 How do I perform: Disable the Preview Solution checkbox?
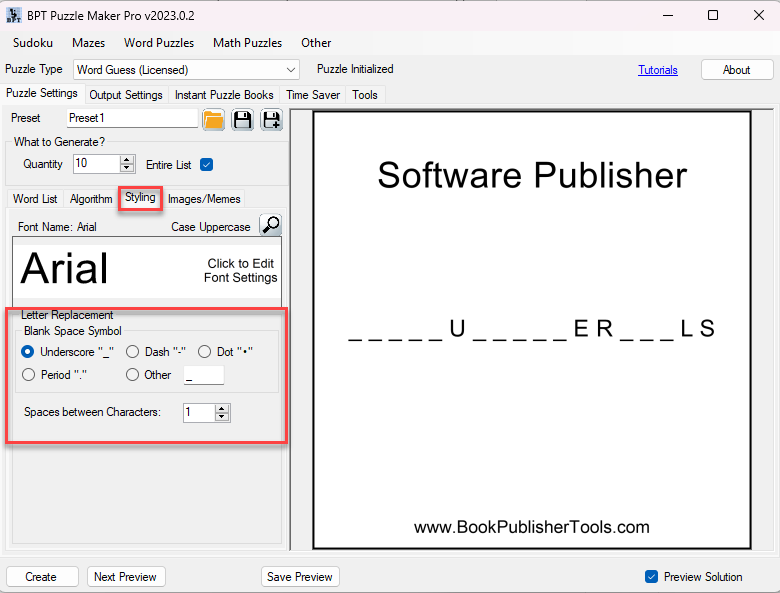click(652, 577)
